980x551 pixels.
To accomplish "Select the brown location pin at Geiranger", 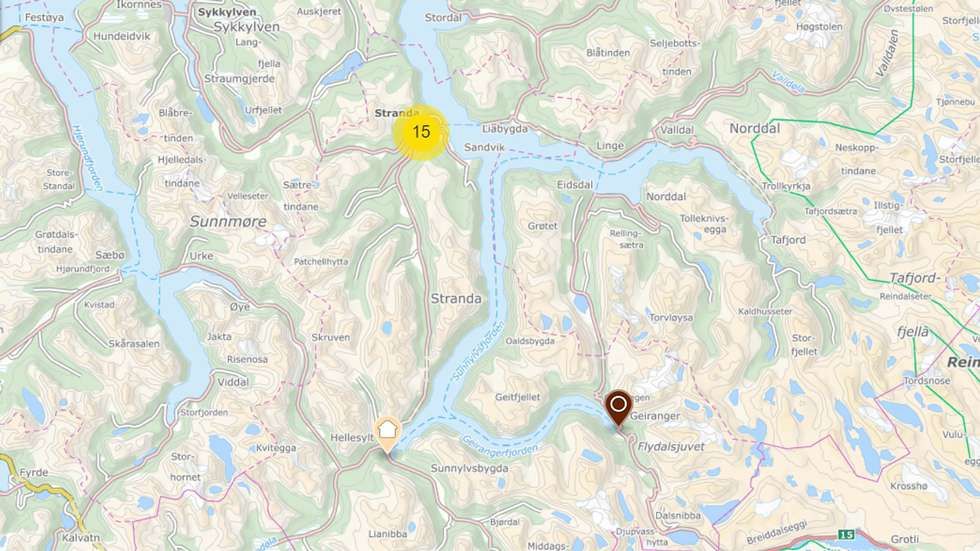I will [x=618, y=408].
